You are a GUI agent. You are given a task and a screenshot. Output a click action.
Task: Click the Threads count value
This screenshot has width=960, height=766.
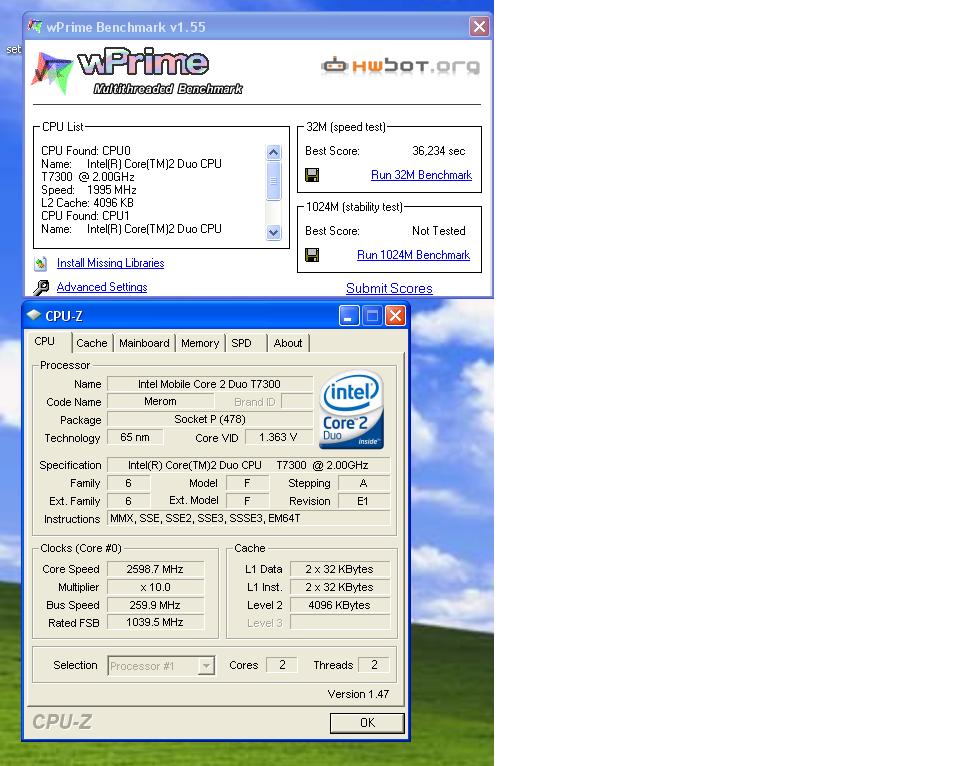[374, 665]
